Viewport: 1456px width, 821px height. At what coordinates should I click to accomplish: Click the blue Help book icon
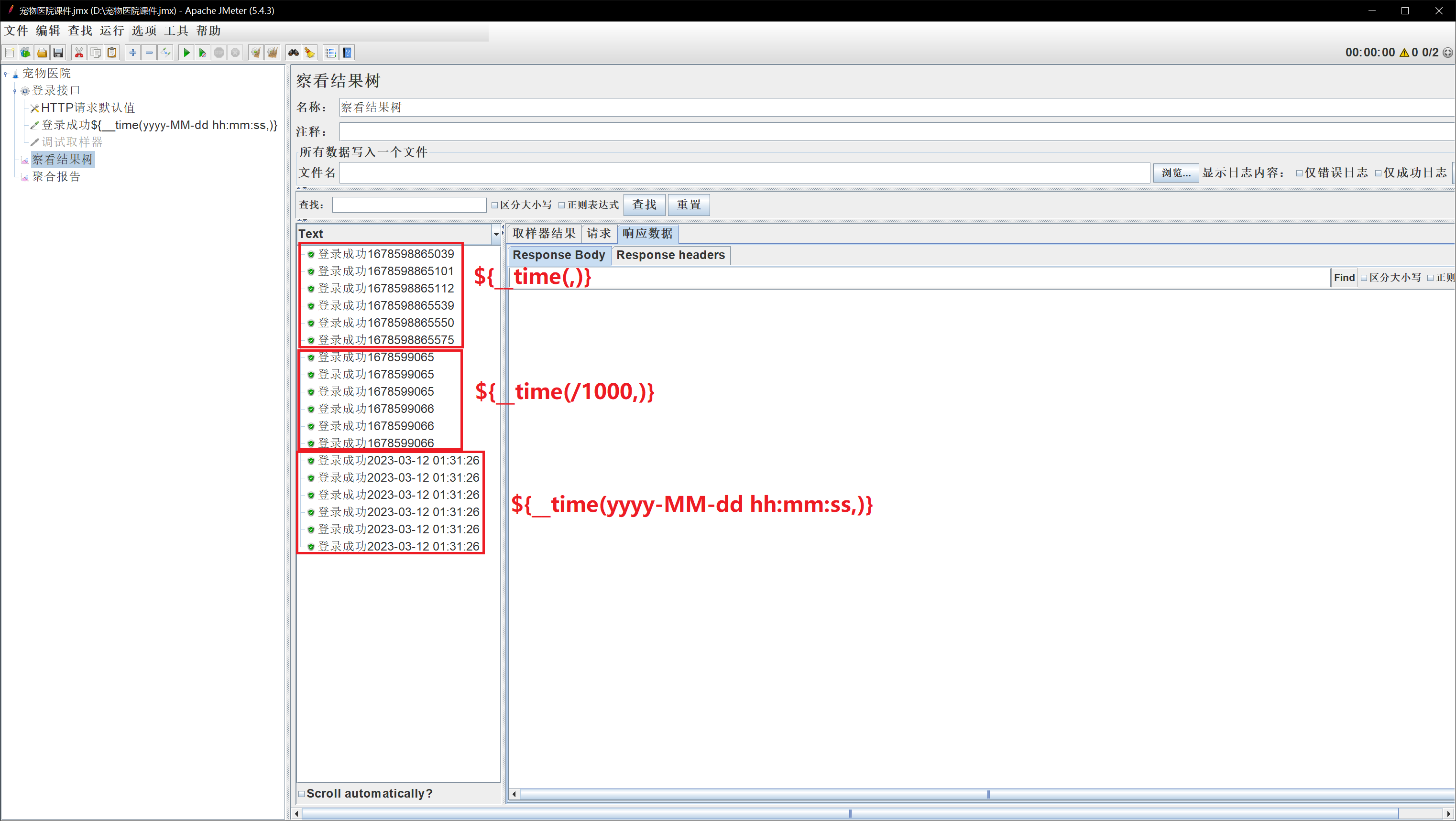point(348,53)
